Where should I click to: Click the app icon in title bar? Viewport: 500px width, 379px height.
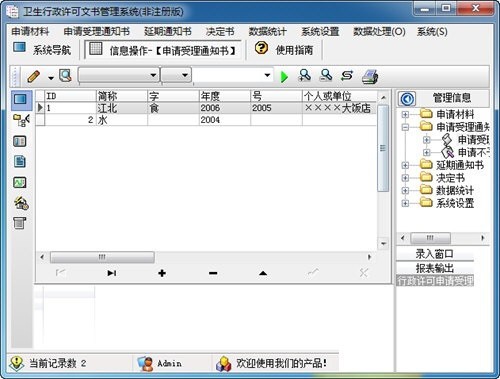point(13,12)
